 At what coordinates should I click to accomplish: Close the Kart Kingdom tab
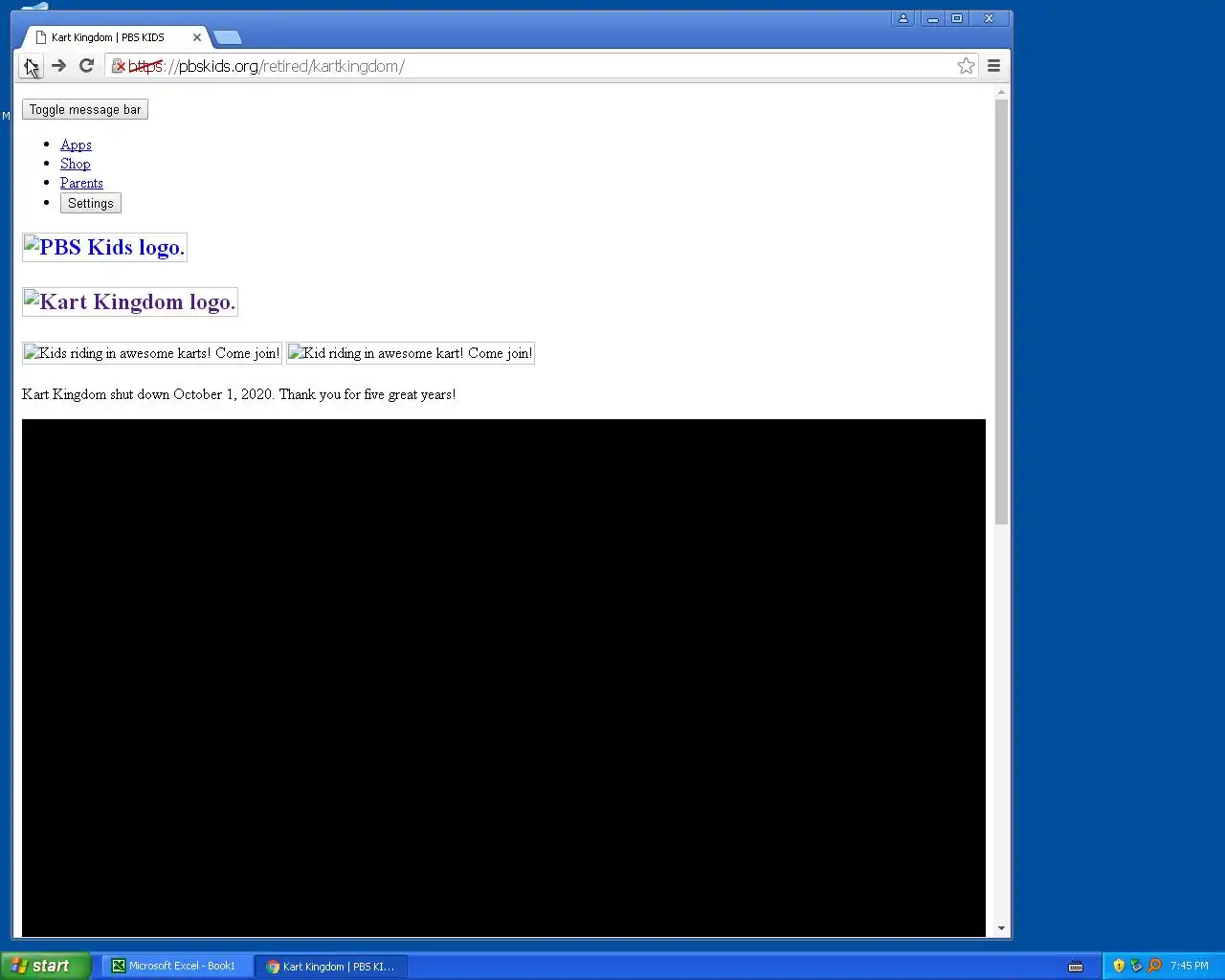(197, 37)
